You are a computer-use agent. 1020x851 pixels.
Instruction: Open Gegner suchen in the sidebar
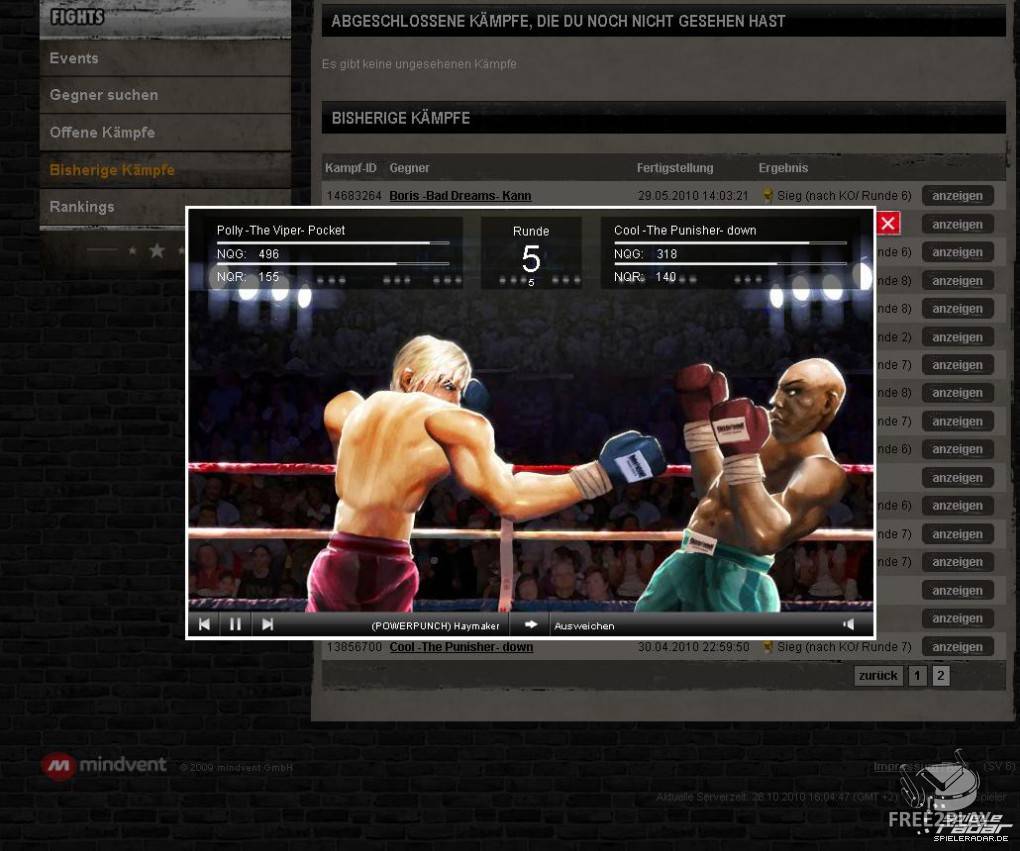pos(165,95)
